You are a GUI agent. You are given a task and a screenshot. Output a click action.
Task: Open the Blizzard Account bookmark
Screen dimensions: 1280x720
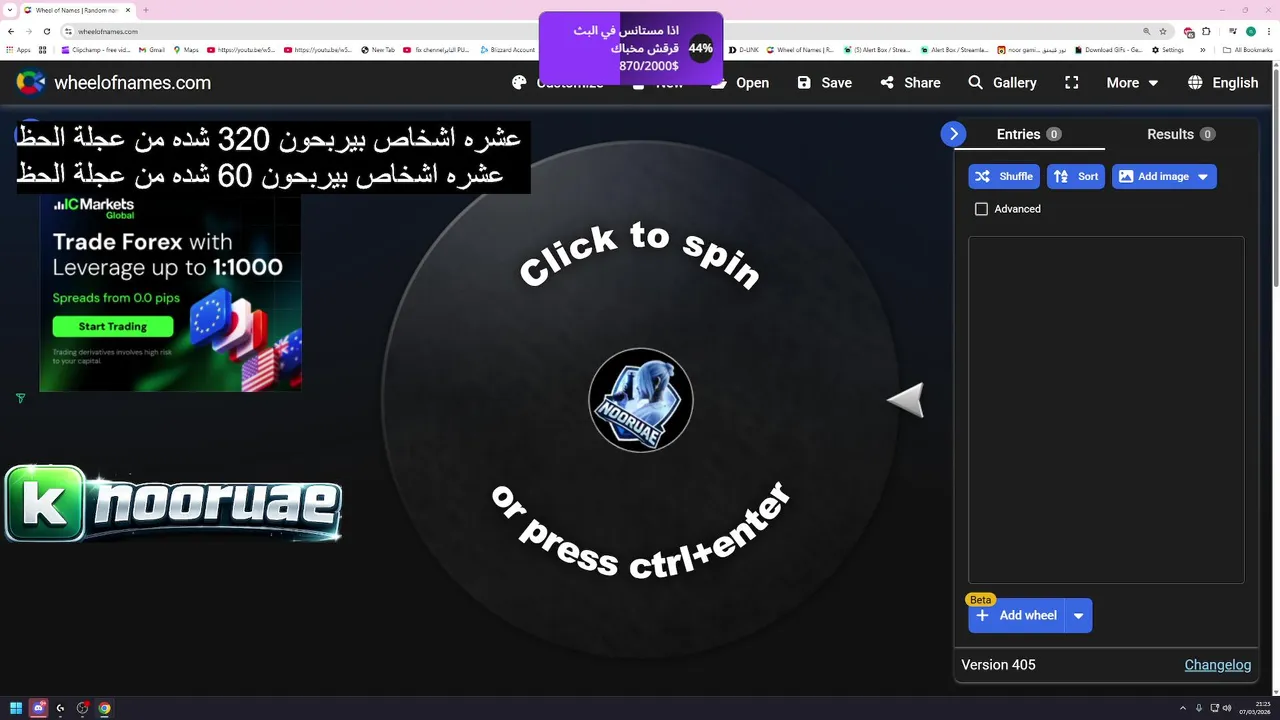click(x=507, y=49)
